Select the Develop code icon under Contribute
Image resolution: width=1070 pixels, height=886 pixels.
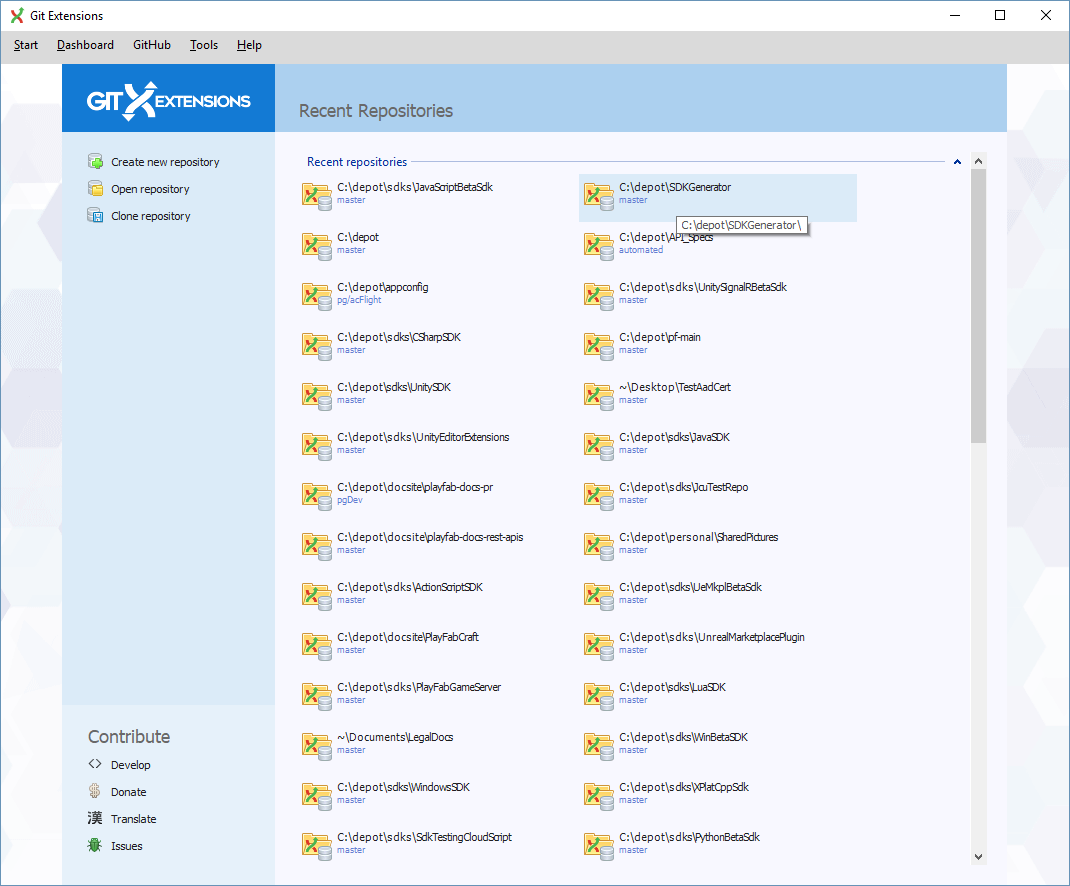[x=96, y=764]
